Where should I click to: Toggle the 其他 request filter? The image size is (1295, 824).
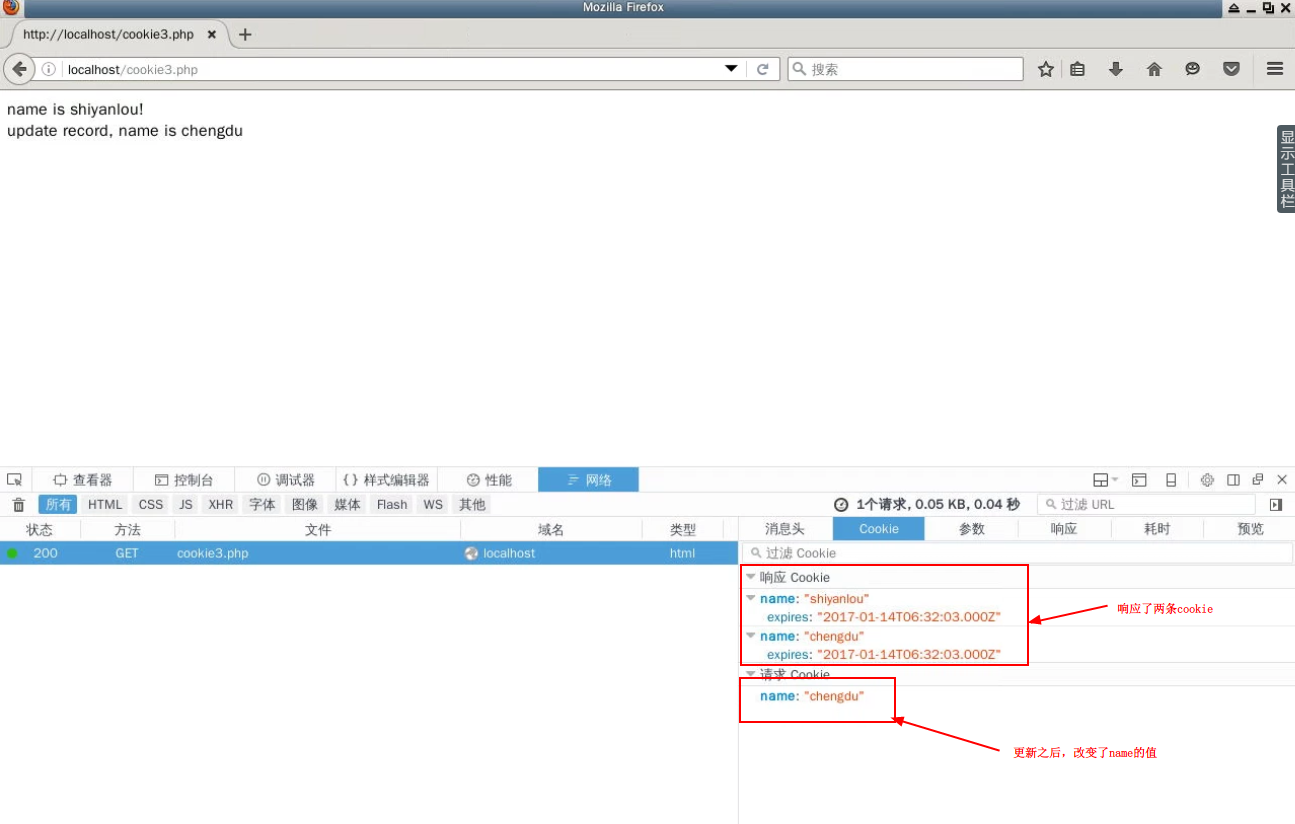472,505
